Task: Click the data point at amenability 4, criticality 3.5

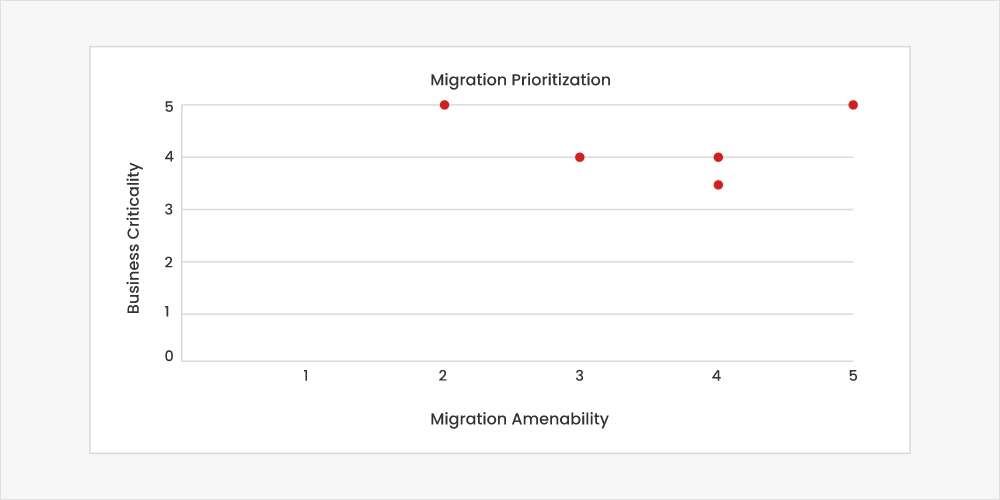Action: click(718, 184)
